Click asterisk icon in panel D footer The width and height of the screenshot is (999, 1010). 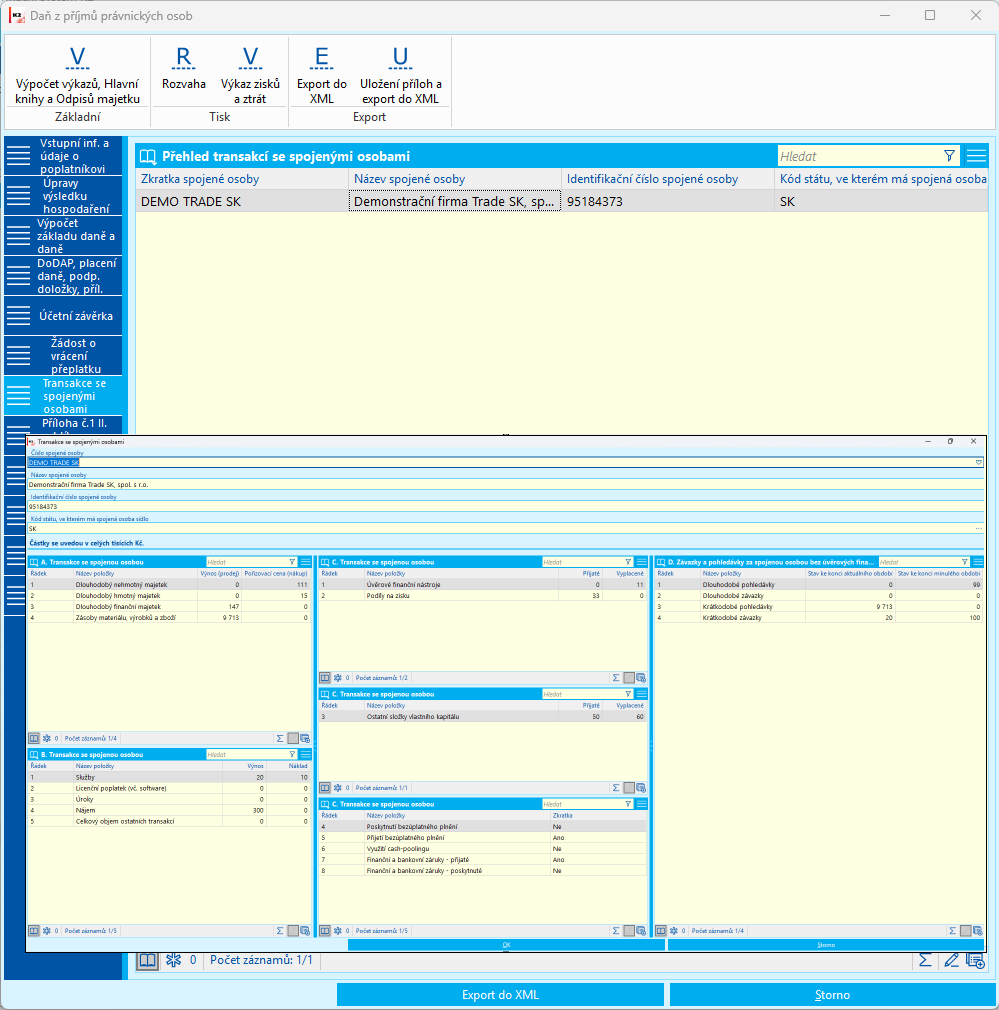pyautogui.click(x=674, y=931)
